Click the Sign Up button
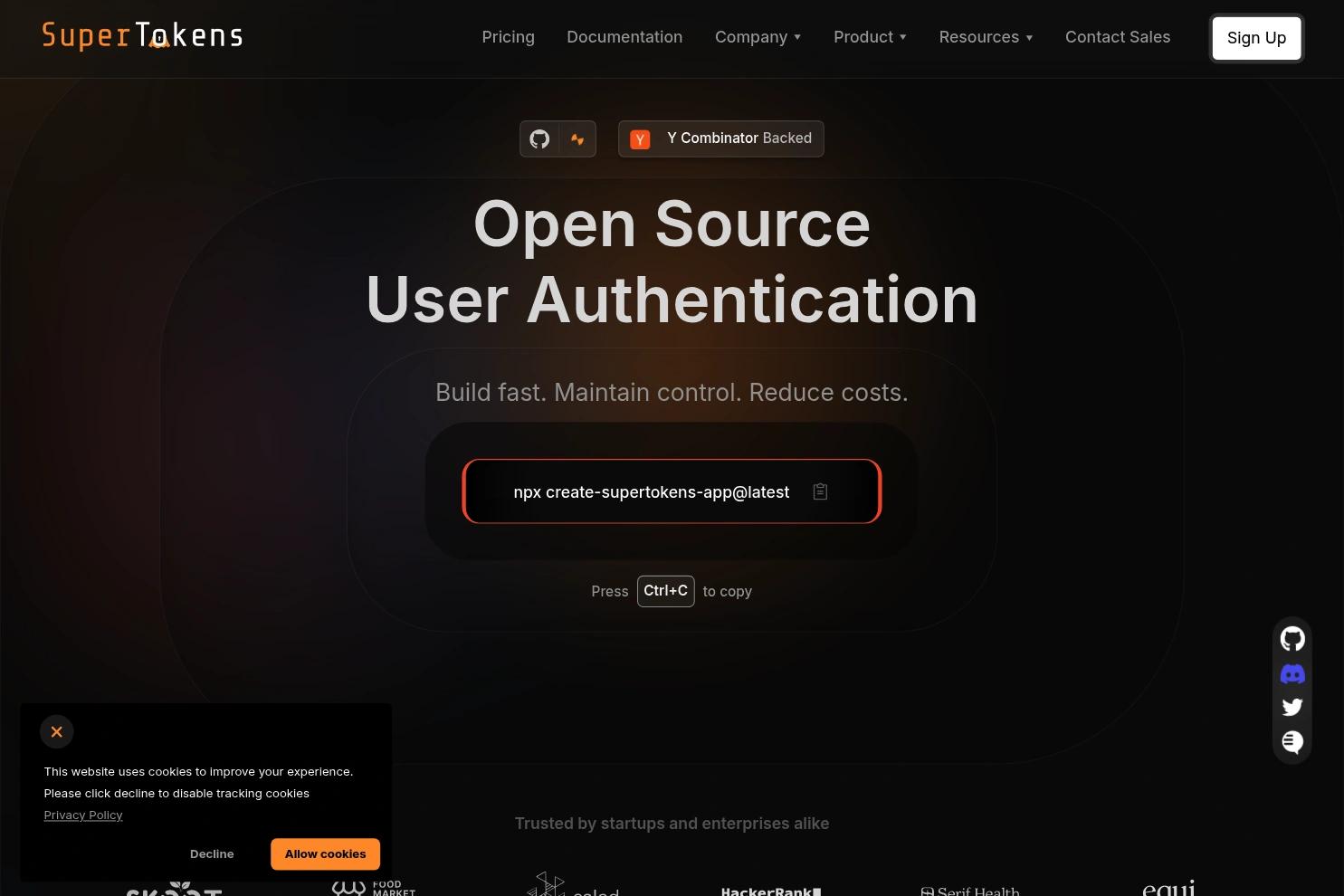Image resolution: width=1344 pixels, height=896 pixels. (1256, 38)
